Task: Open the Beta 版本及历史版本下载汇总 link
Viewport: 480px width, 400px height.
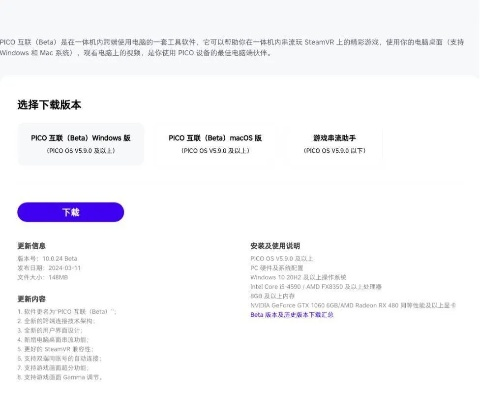Action: (x=292, y=315)
